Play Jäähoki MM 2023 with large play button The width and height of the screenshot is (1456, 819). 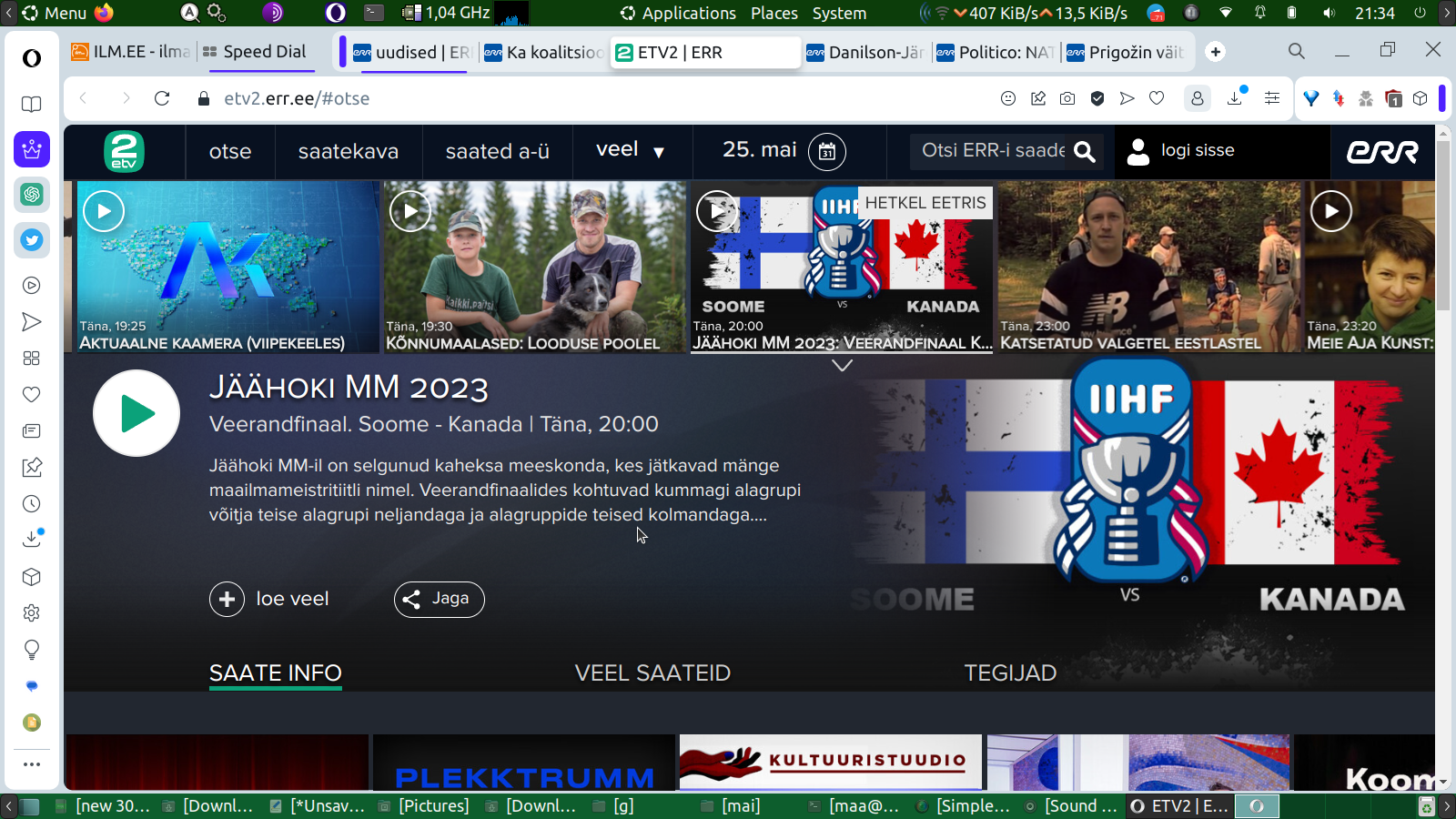click(x=136, y=413)
